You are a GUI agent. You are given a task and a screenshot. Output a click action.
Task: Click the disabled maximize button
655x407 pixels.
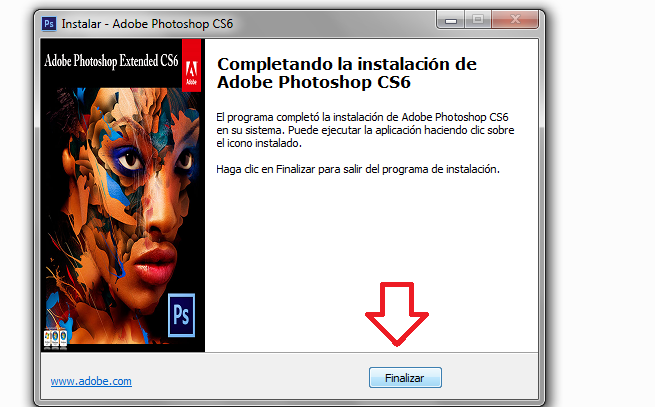(478, 20)
